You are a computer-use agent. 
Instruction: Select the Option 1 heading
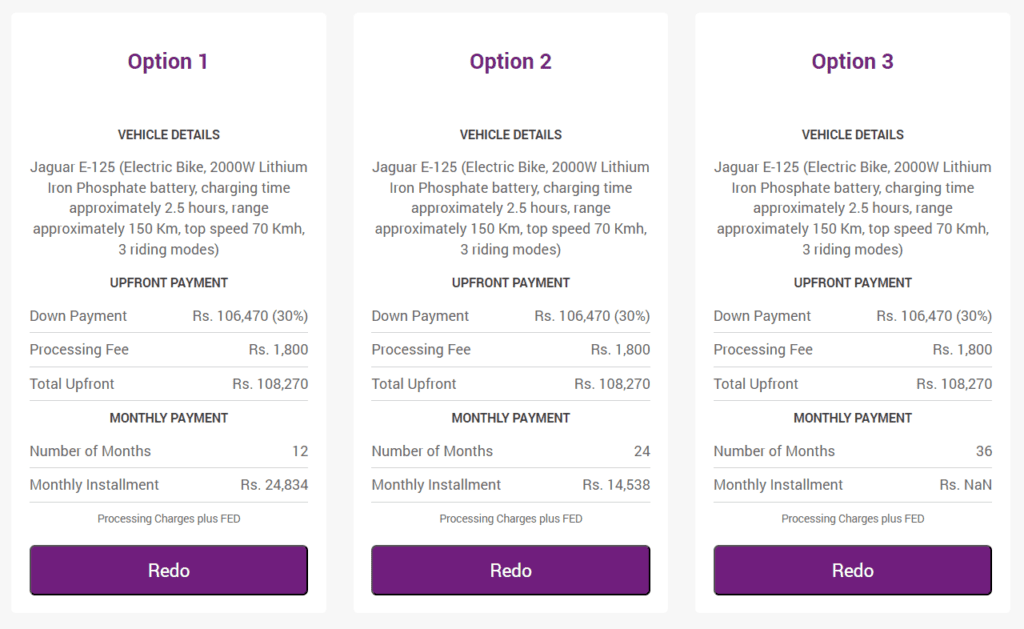[168, 61]
